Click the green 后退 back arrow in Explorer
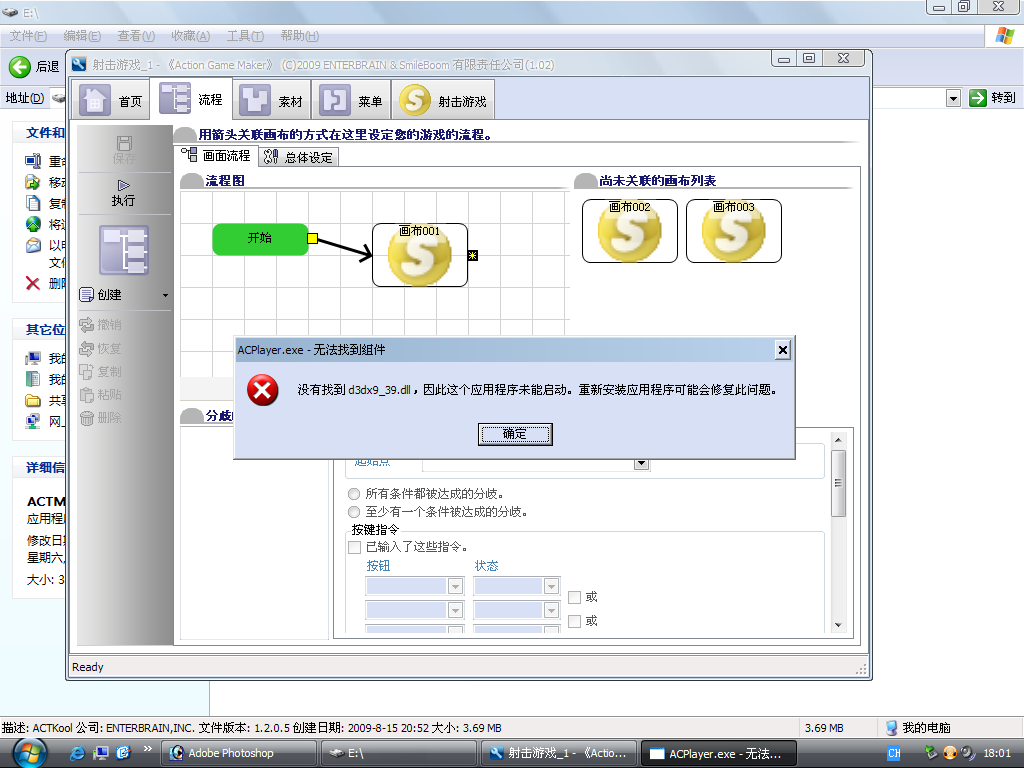Screen dimensions: 1024x768 tap(20, 67)
